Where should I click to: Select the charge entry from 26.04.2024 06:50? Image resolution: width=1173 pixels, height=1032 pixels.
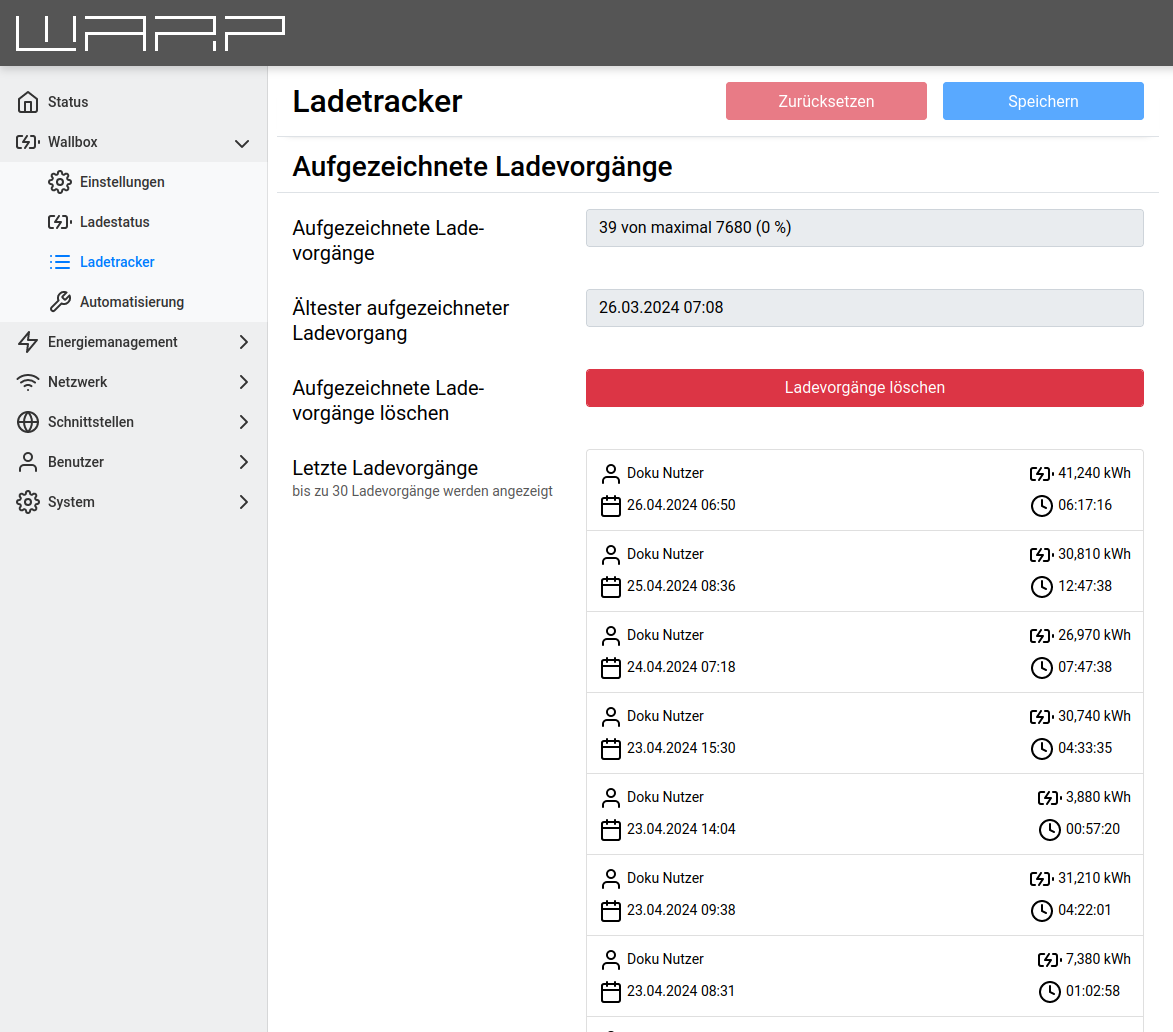click(864, 490)
